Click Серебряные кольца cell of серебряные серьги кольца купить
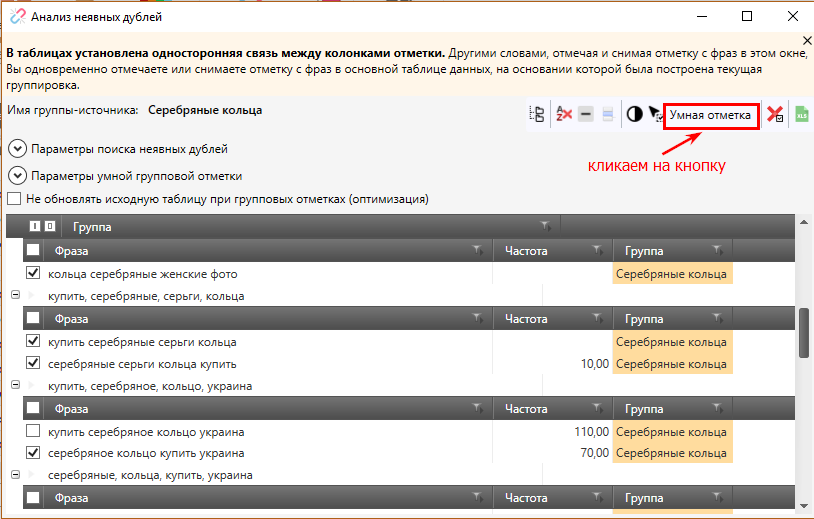Image resolution: width=814 pixels, height=519 pixels. click(672, 364)
